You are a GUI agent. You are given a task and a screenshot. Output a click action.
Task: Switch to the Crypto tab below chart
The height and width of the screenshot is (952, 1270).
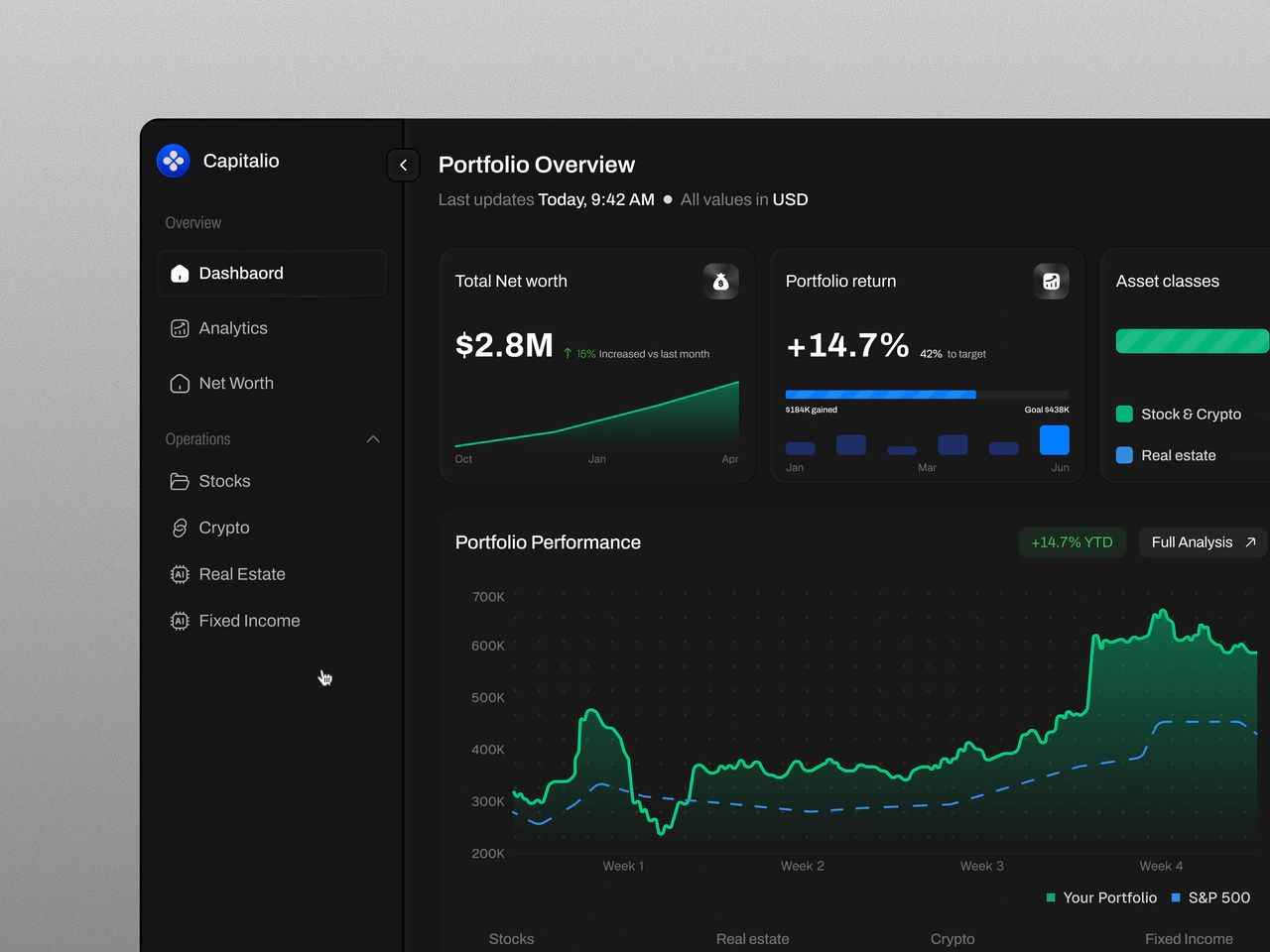click(x=952, y=939)
